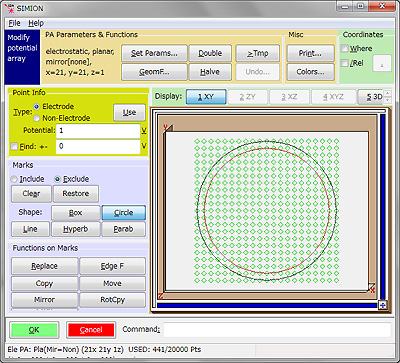Click the Halve button

click(x=210, y=72)
